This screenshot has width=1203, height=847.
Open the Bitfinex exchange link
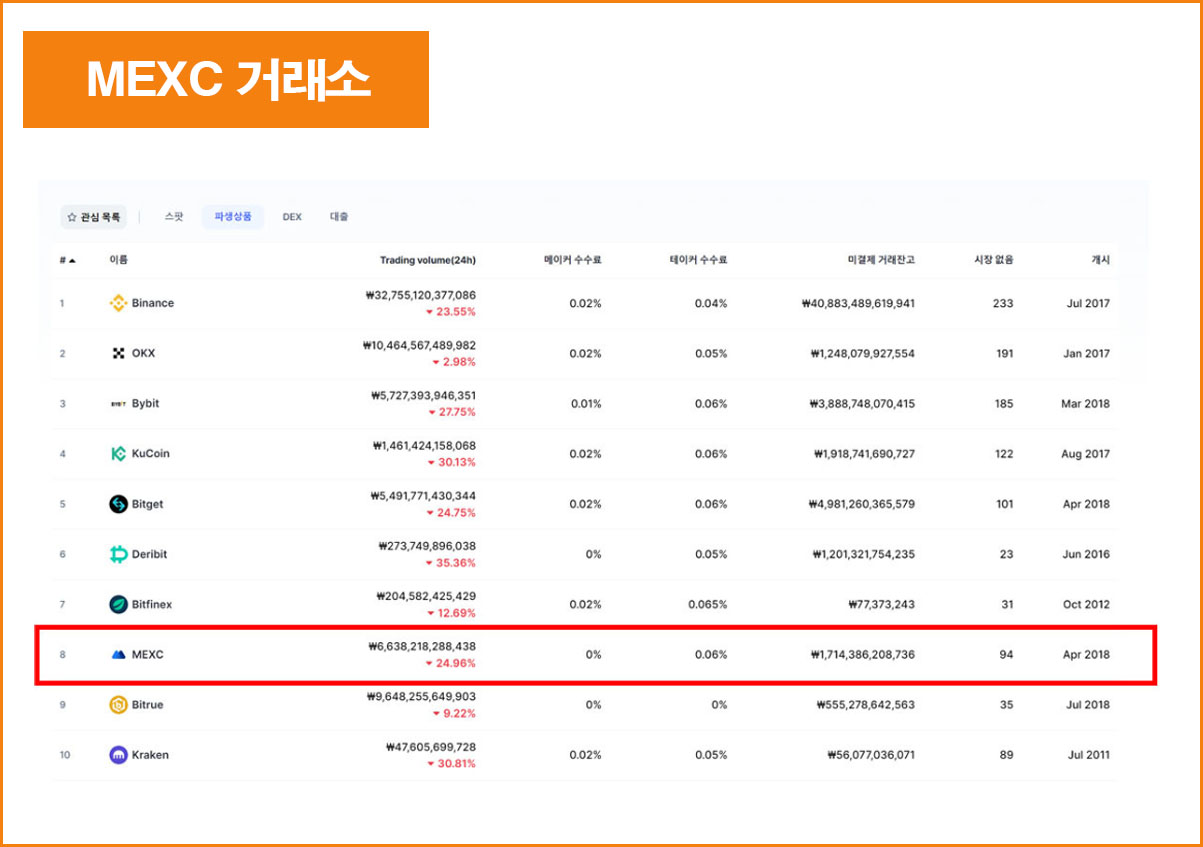tap(152, 604)
